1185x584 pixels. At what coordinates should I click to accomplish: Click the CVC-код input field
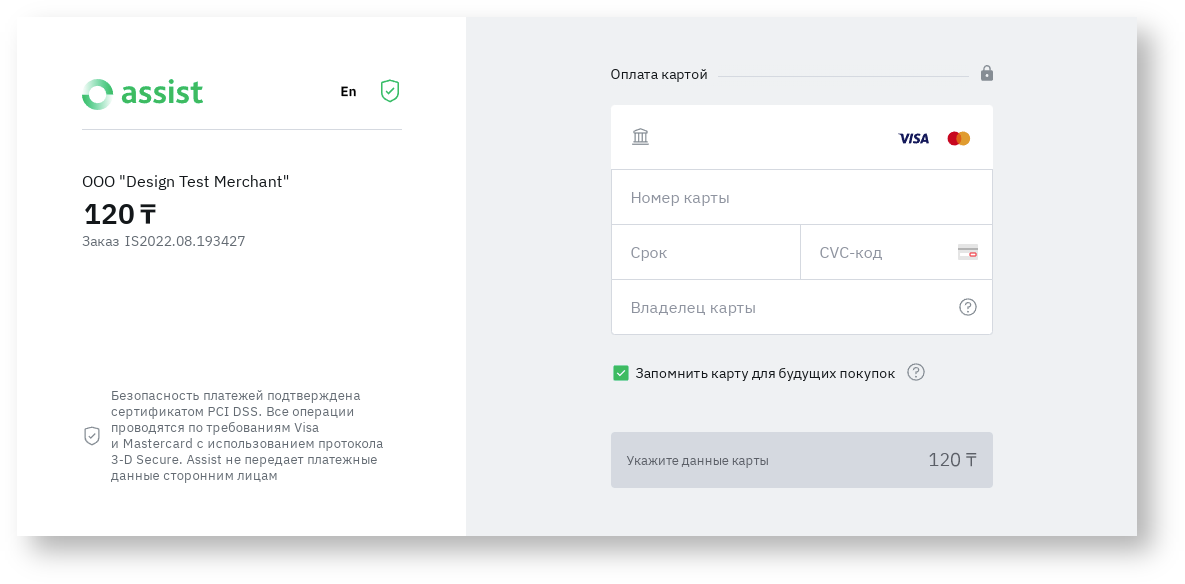click(880, 253)
